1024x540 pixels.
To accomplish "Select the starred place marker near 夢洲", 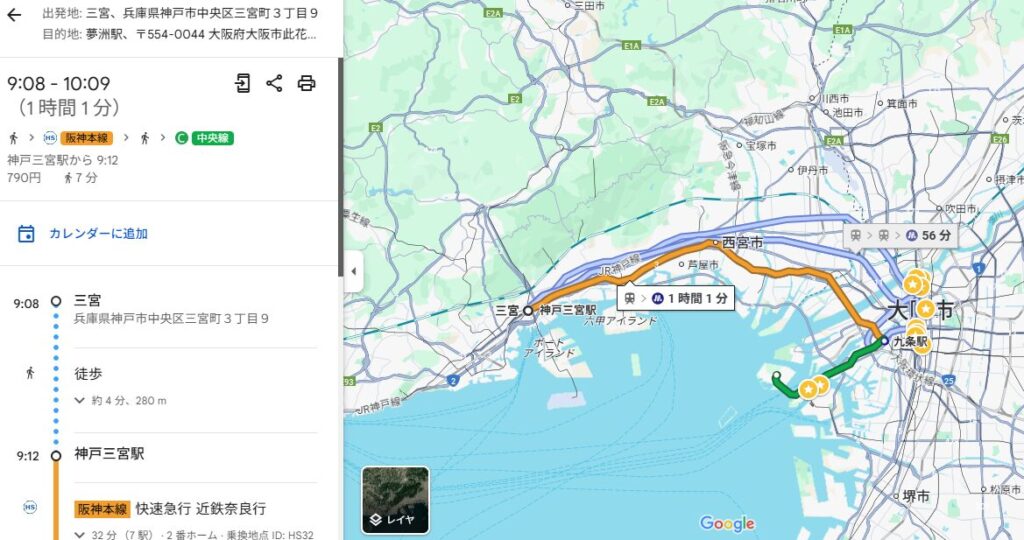I will (x=808, y=390).
